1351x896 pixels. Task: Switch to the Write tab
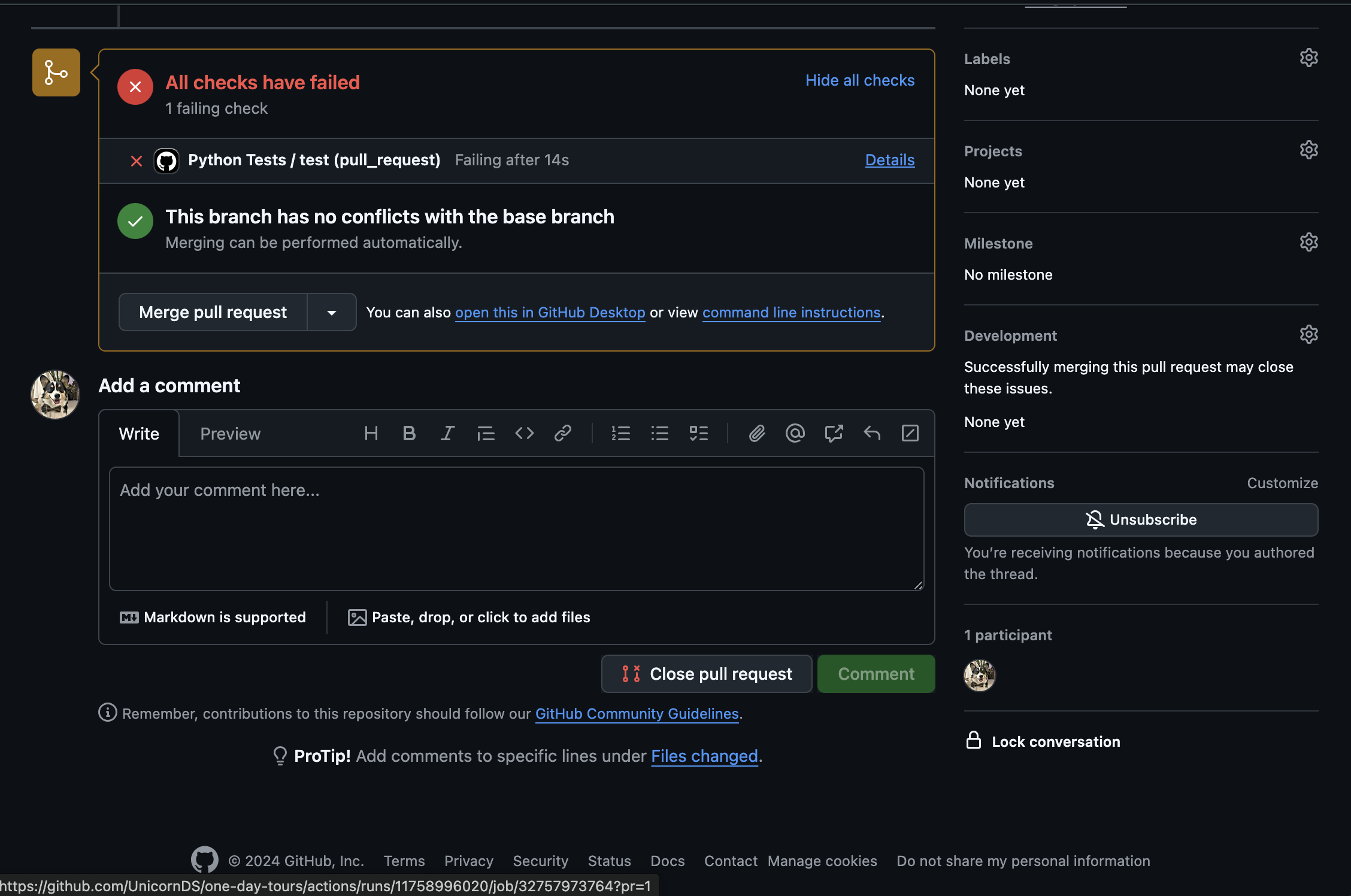tap(139, 434)
